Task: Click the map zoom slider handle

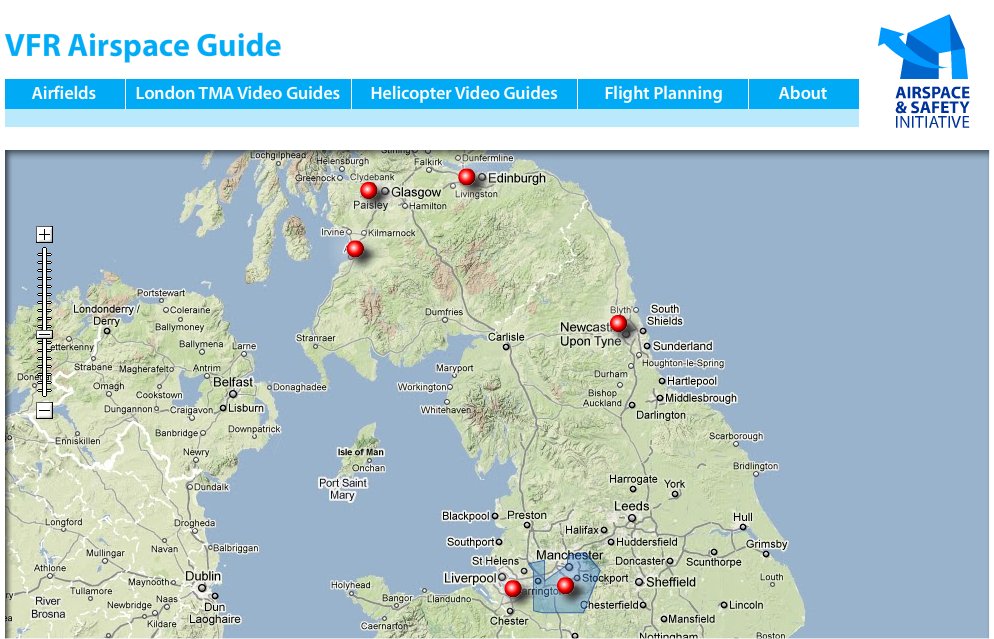Action: click(x=44, y=335)
